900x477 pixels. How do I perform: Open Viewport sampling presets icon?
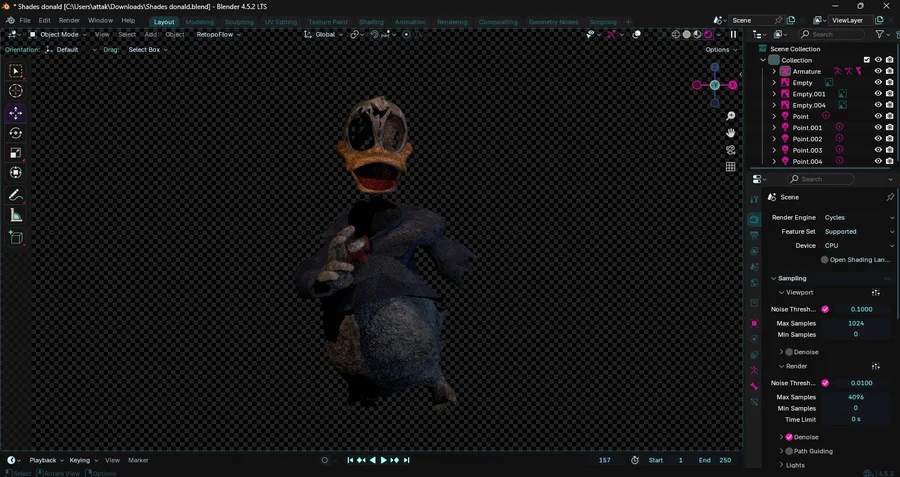[875, 292]
